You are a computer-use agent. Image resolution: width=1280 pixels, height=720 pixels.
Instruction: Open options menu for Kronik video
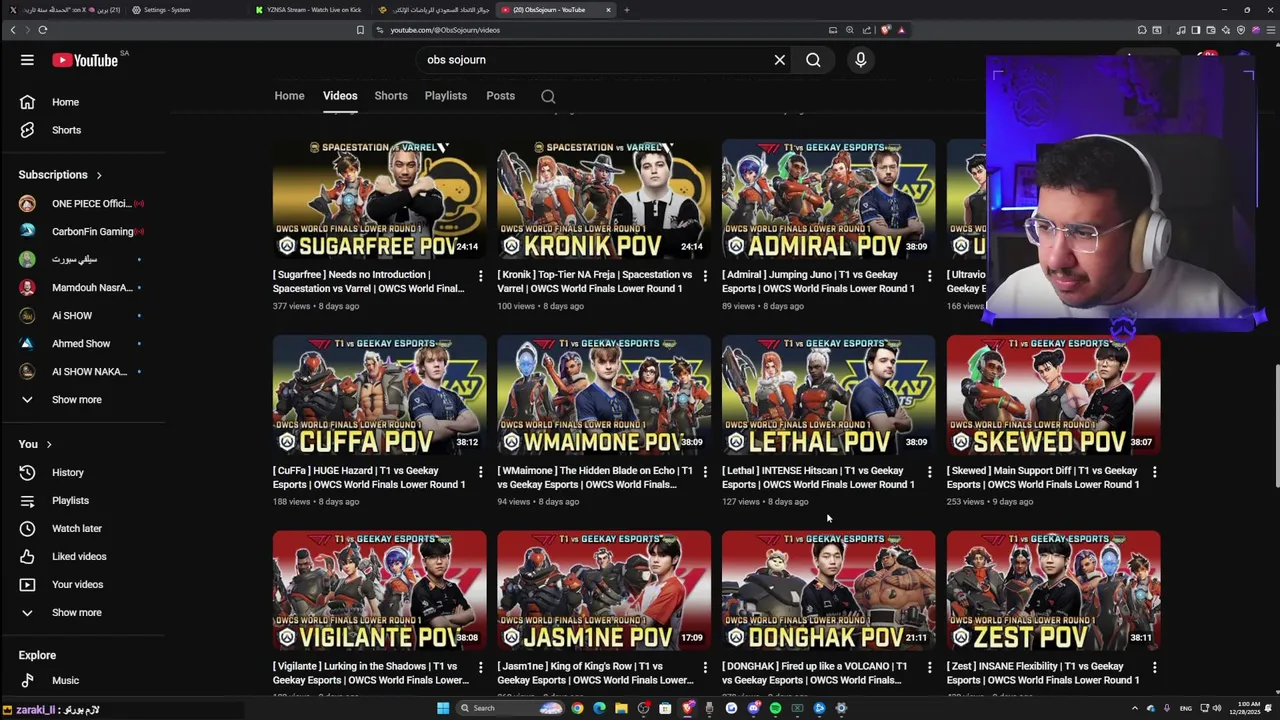point(705,275)
